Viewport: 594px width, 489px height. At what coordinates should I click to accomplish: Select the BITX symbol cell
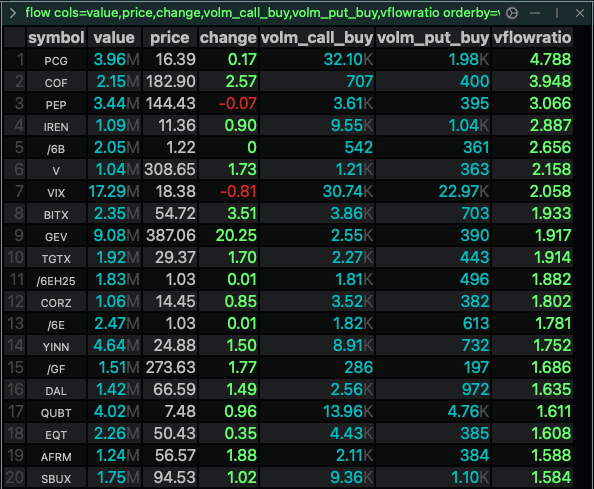click(56, 214)
